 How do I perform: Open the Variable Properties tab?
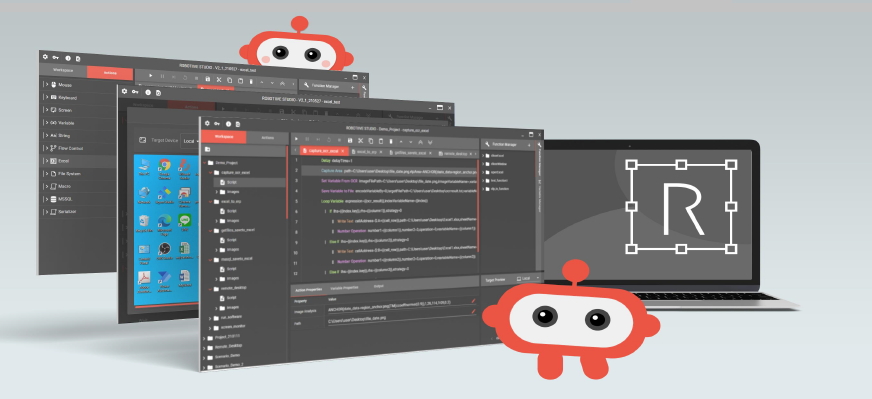(344, 288)
